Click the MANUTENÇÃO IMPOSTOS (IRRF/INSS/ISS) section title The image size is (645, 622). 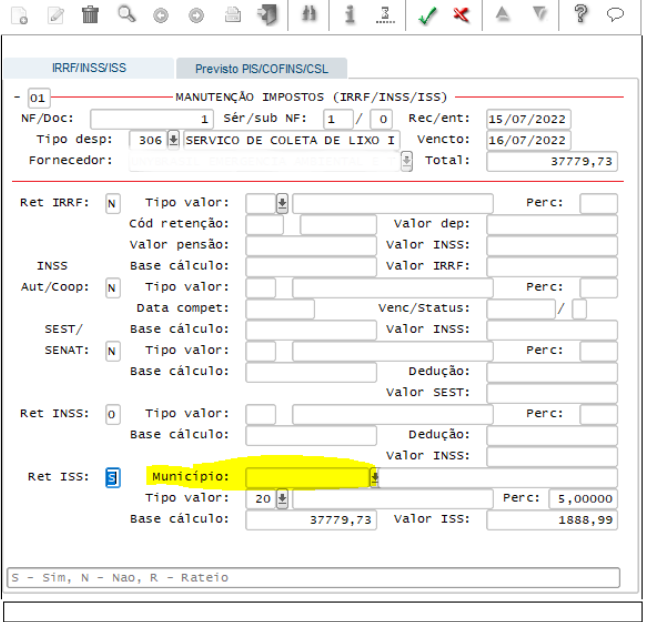tap(311, 97)
